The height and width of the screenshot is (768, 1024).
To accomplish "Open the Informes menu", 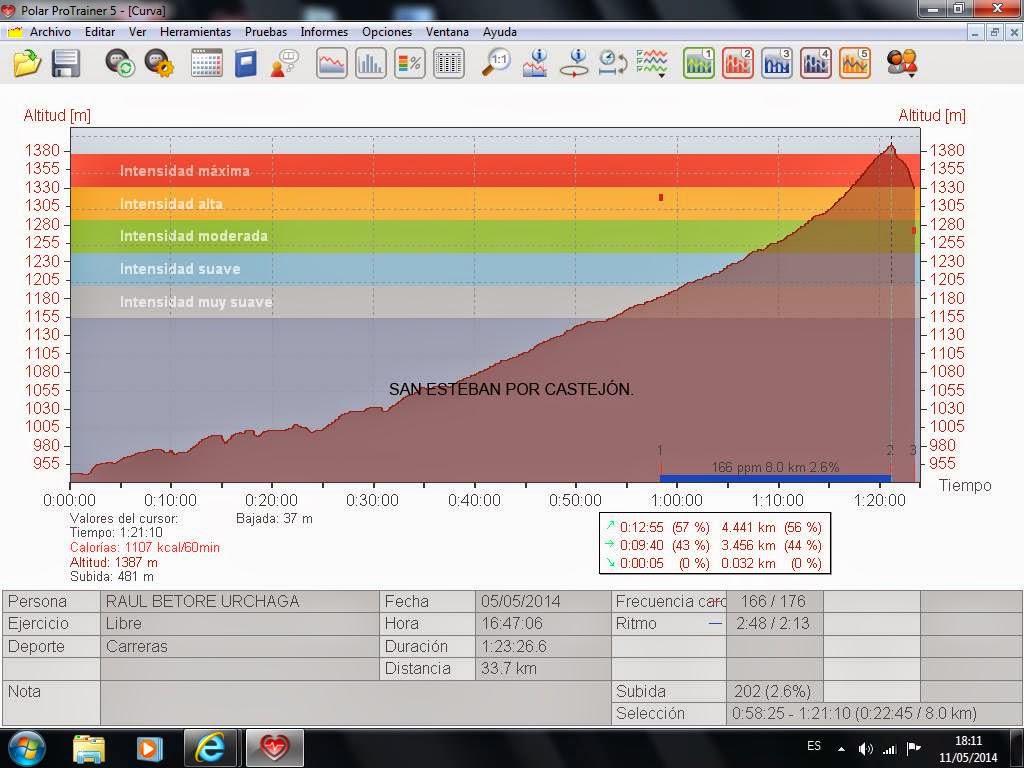I will [x=324, y=31].
